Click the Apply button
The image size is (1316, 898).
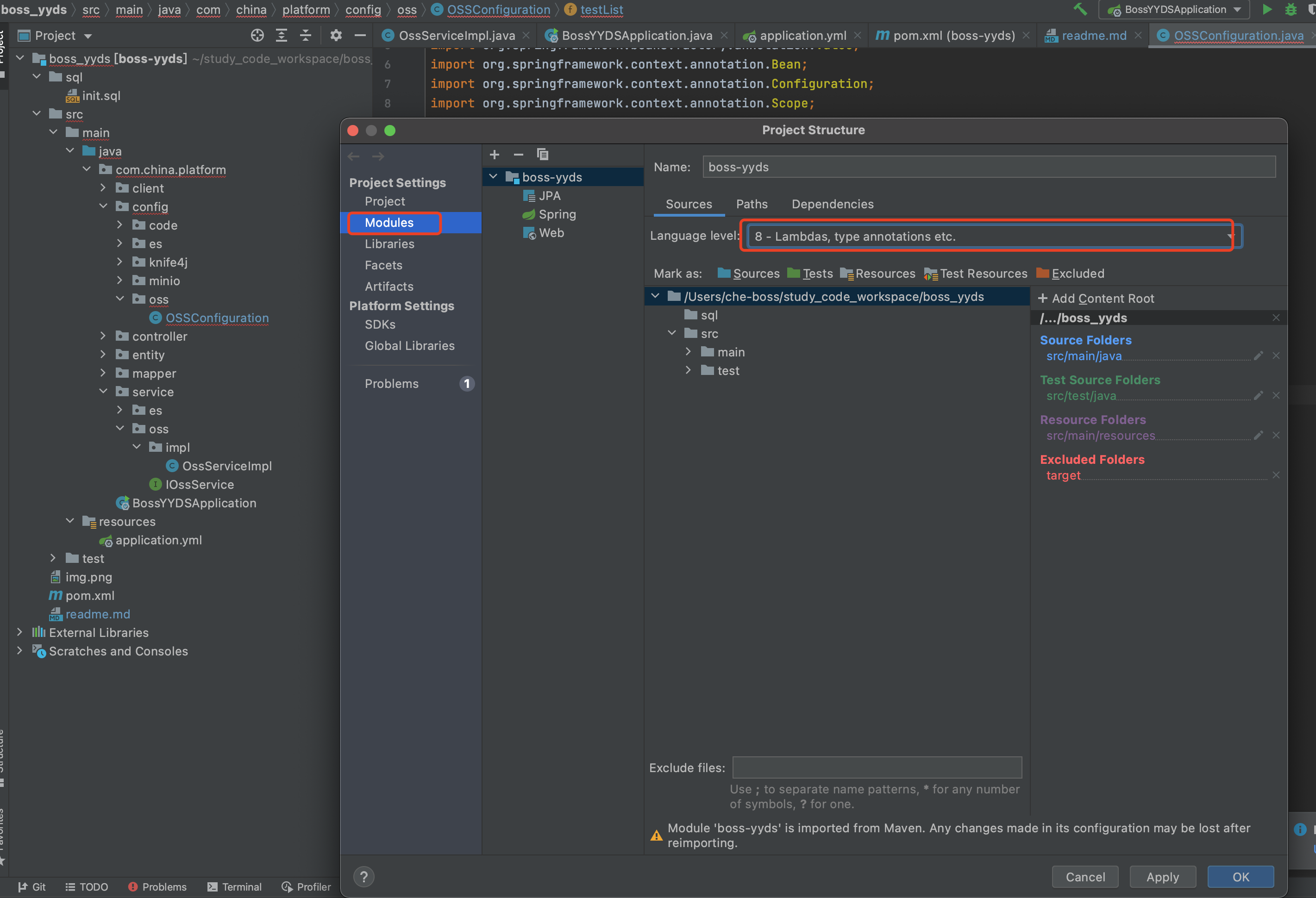point(1163,877)
